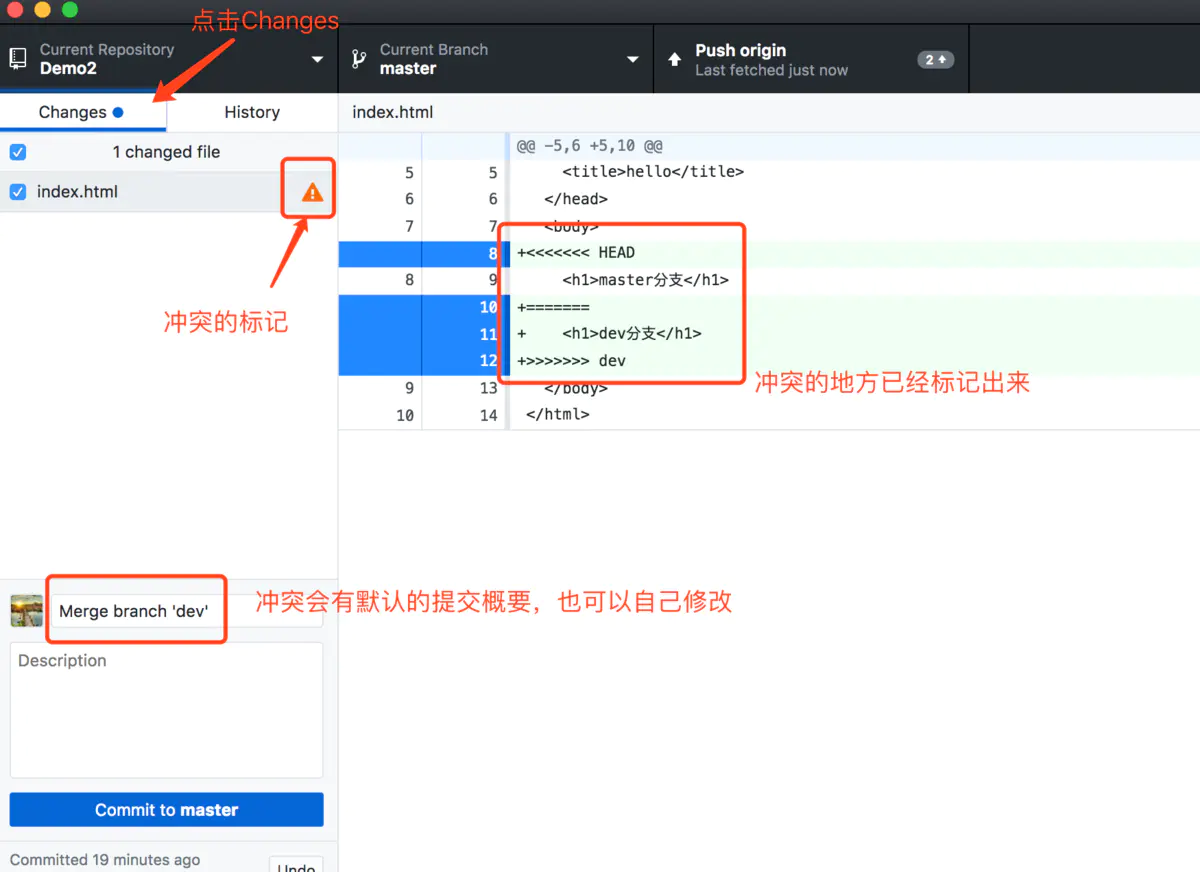Click the Undo button at the bottom
This screenshot has width=1200, height=872.
pos(296,866)
